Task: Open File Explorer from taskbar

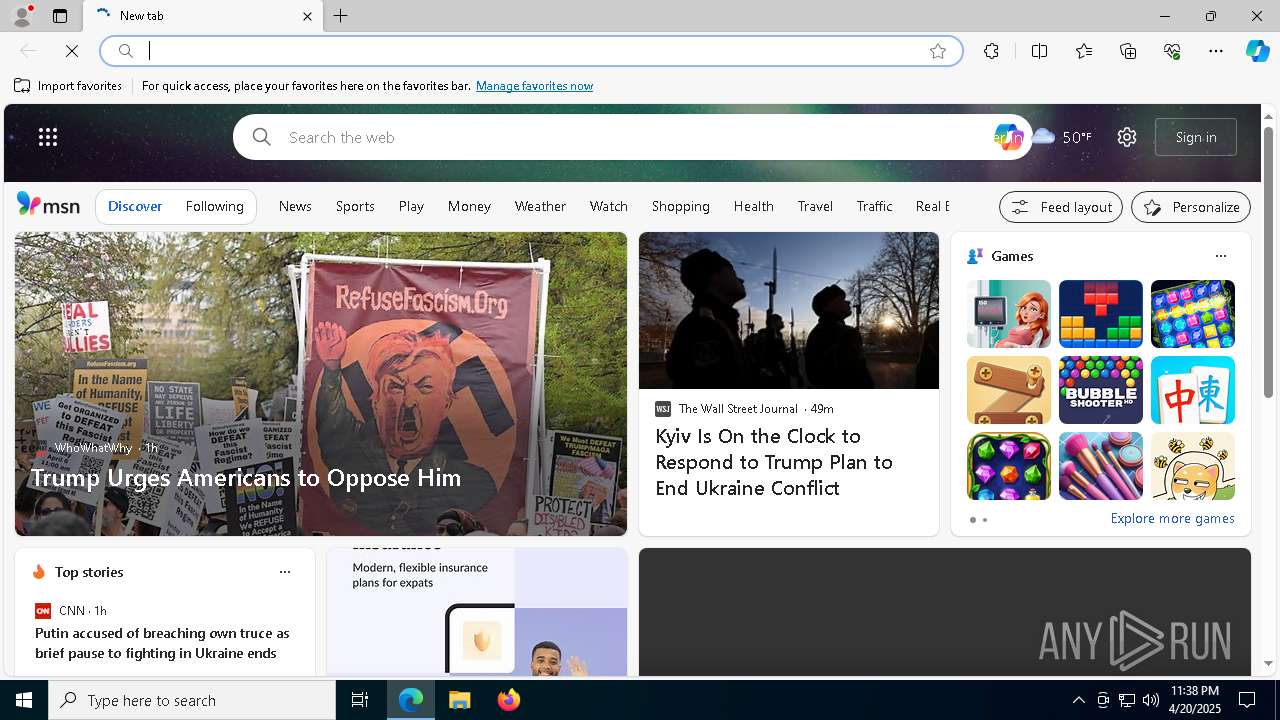Action: pyautogui.click(x=460, y=700)
